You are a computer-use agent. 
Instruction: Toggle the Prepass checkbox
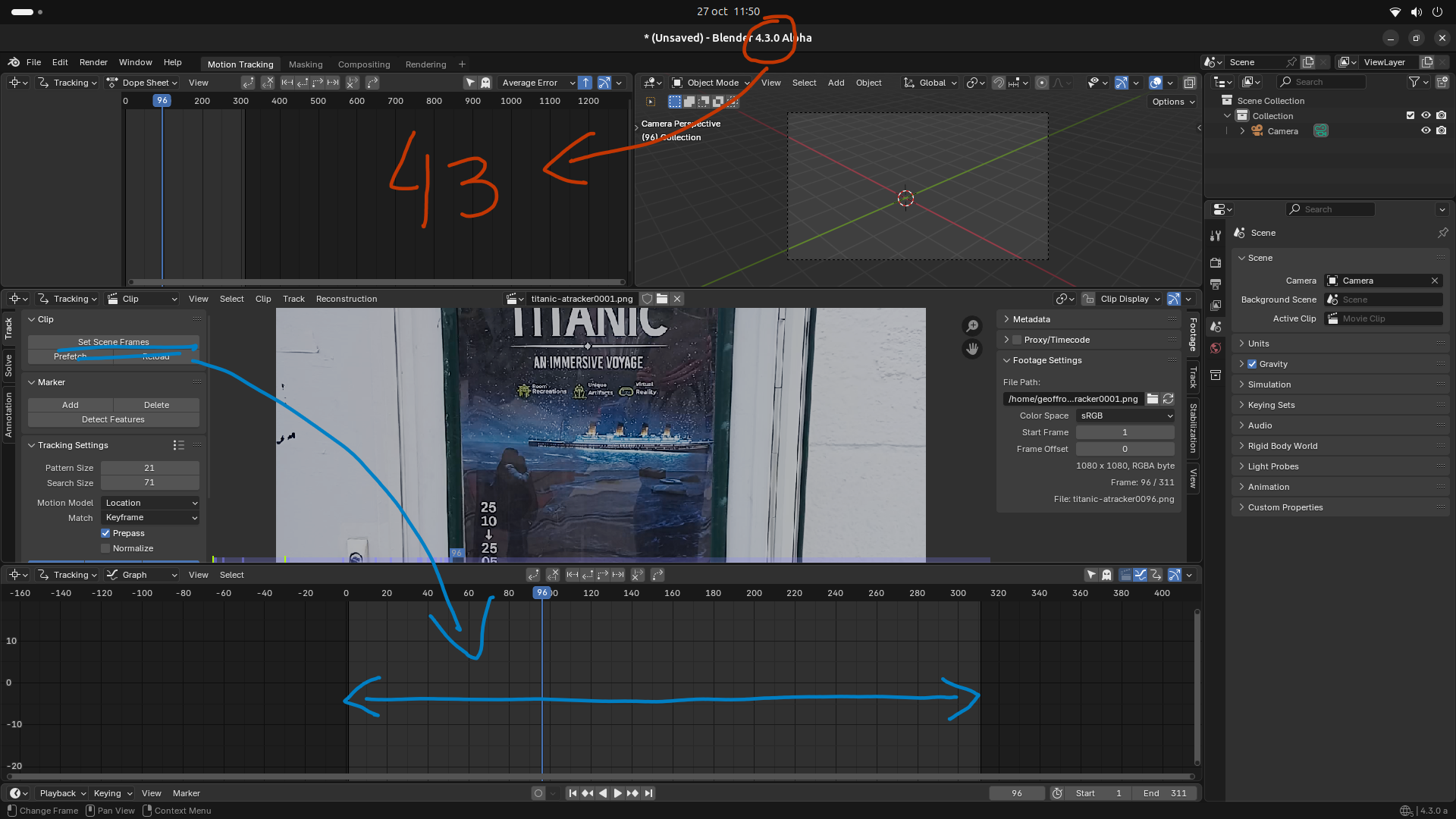105,533
